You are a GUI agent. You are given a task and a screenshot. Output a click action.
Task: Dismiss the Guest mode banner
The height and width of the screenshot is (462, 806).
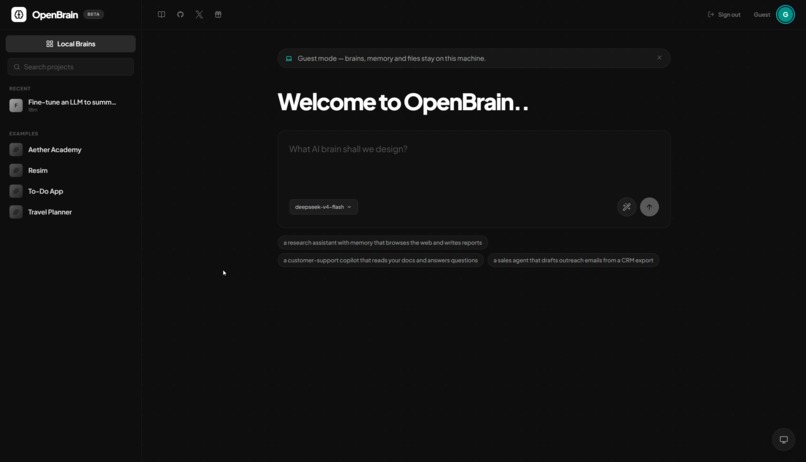tap(659, 58)
